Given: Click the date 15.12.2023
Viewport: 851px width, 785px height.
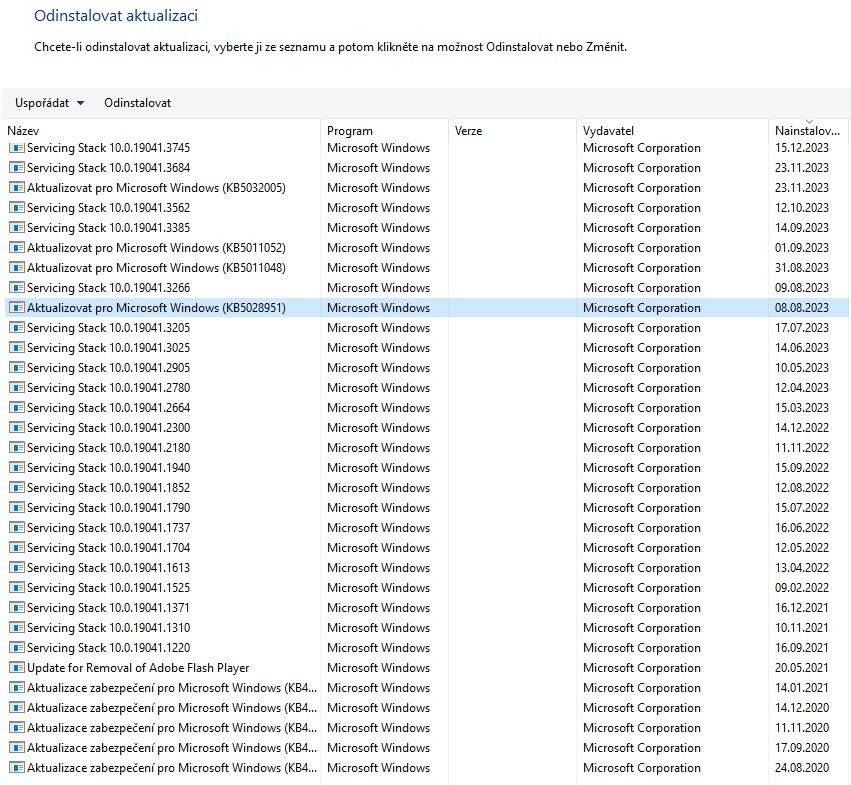Looking at the screenshot, I should (x=802, y=148).
